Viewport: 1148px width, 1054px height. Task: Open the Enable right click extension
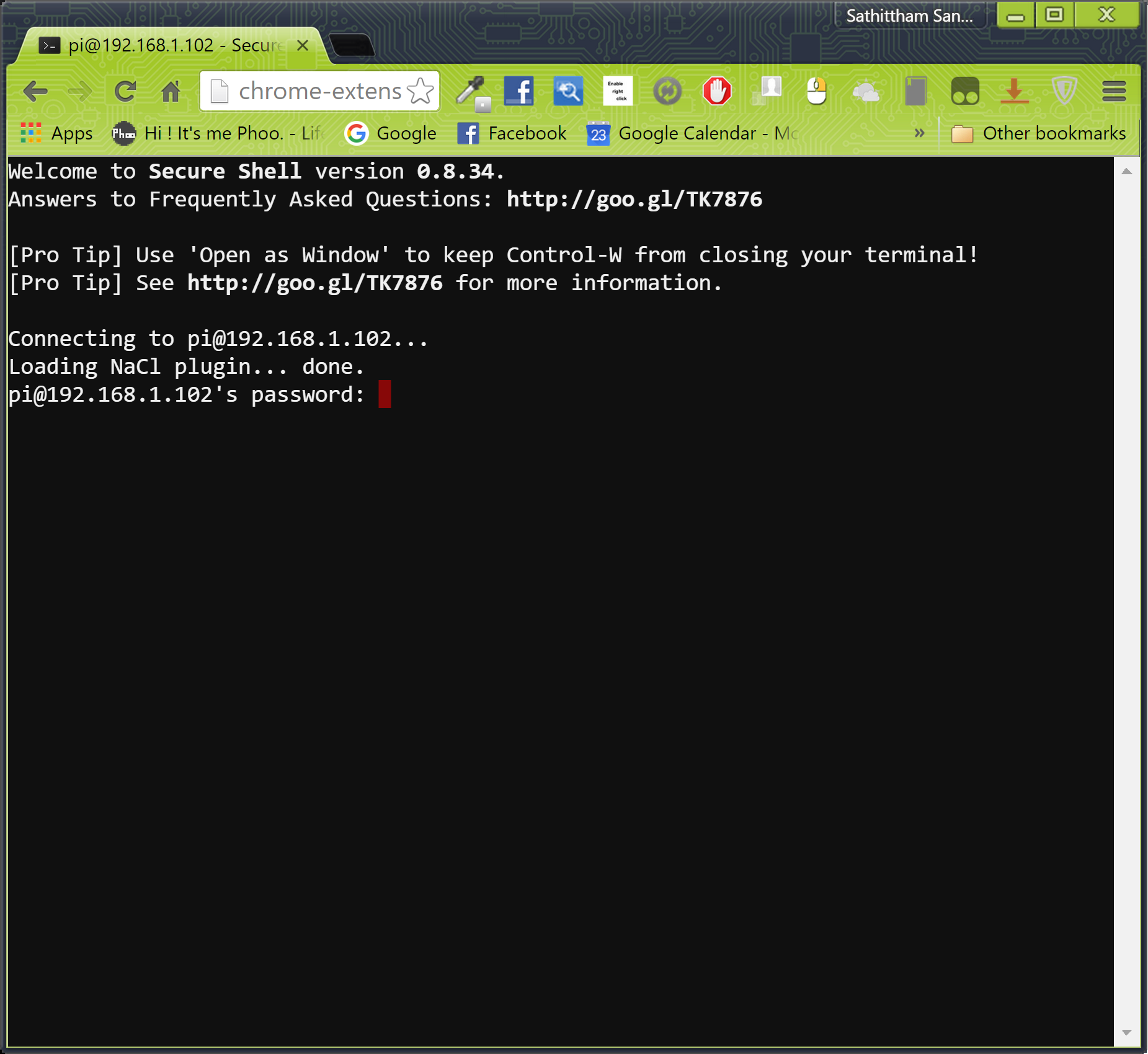(618, 91)
